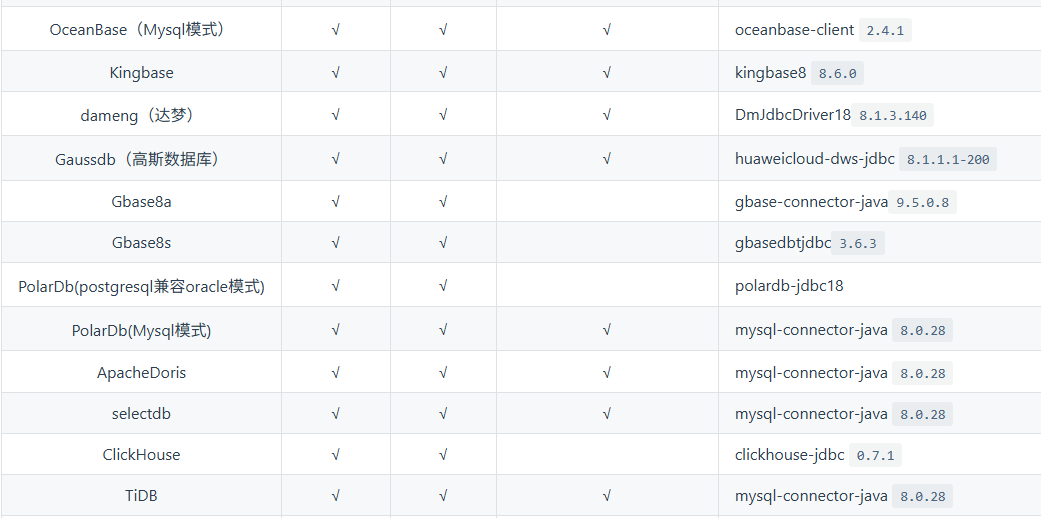This screenshot has width=1041, height=518.
Task: Select the 8.6.0 version badge
Action: (x=838, y=73)
